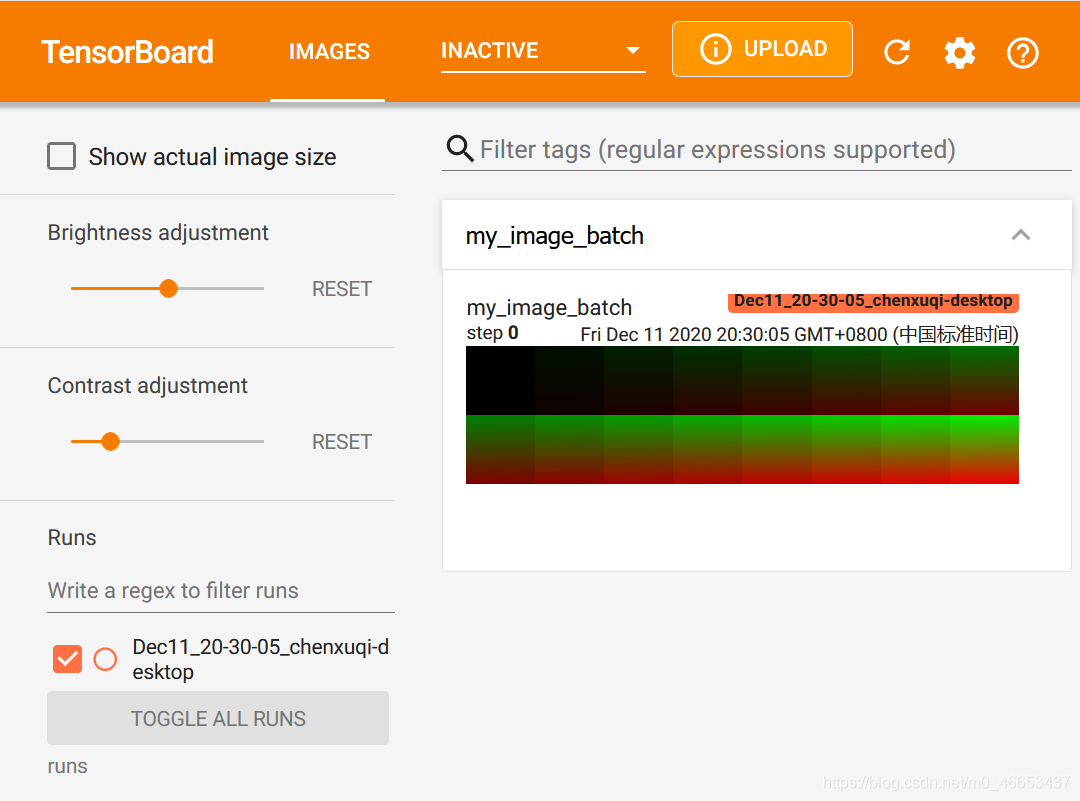The image size is (1080, 801).
Task: Open the INACTIVE dashboards dropdown
Action: pos(543,50)
